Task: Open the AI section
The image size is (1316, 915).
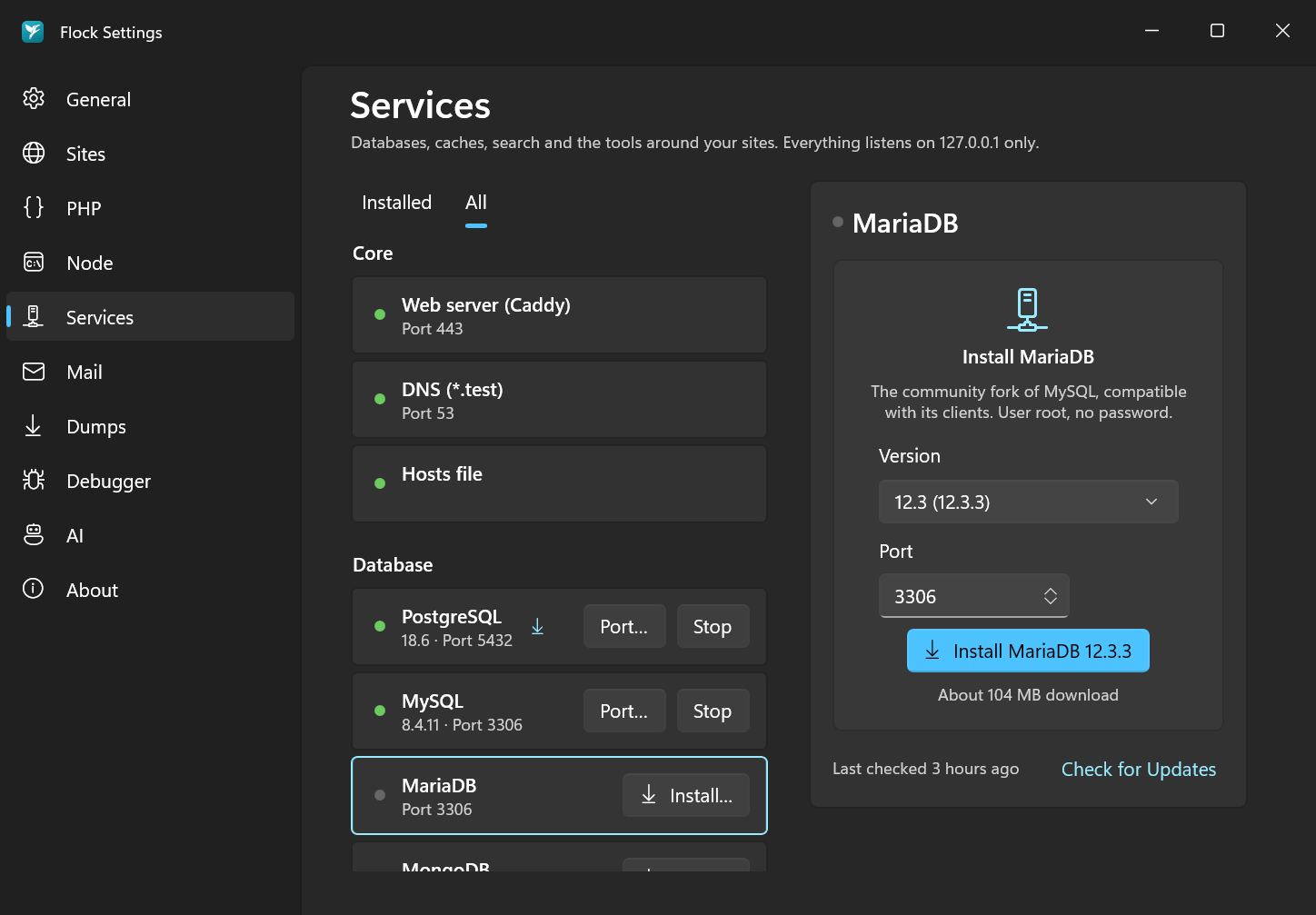Action: (x=150, y=535)
